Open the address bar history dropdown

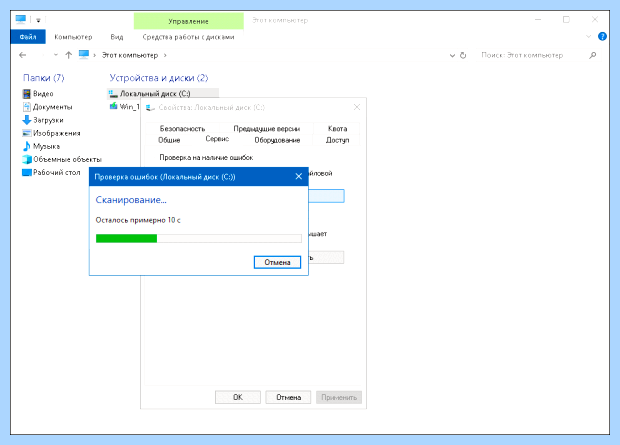pyautogui.click(x=452, y=56)
